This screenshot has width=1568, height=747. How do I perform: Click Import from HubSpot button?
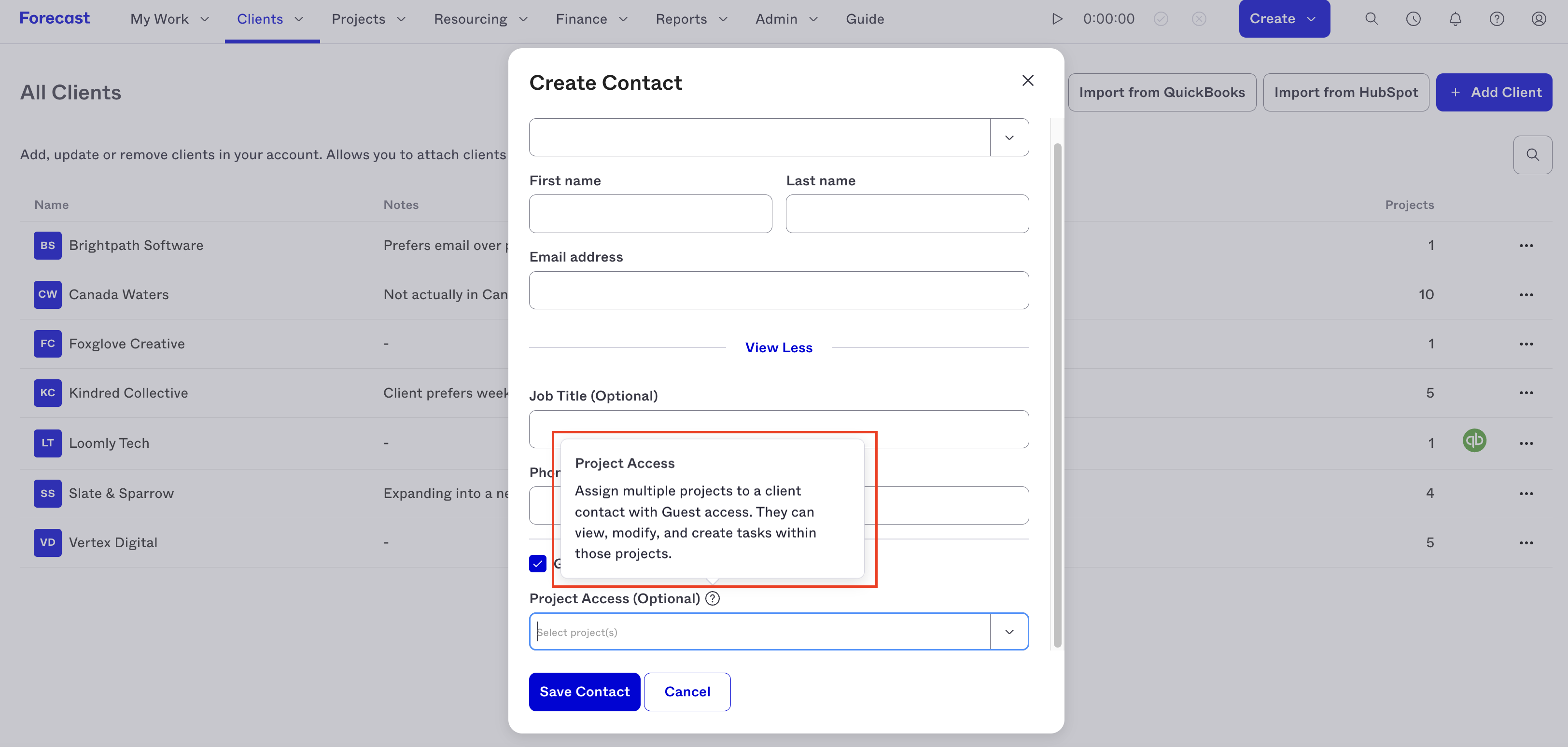[1346, 93]
